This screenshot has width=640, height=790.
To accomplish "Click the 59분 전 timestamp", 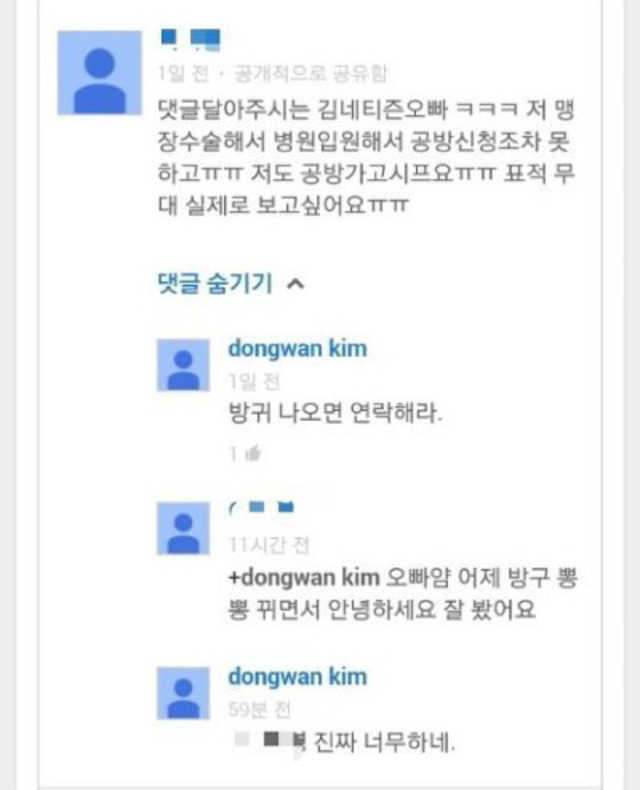I will (260, 709).
